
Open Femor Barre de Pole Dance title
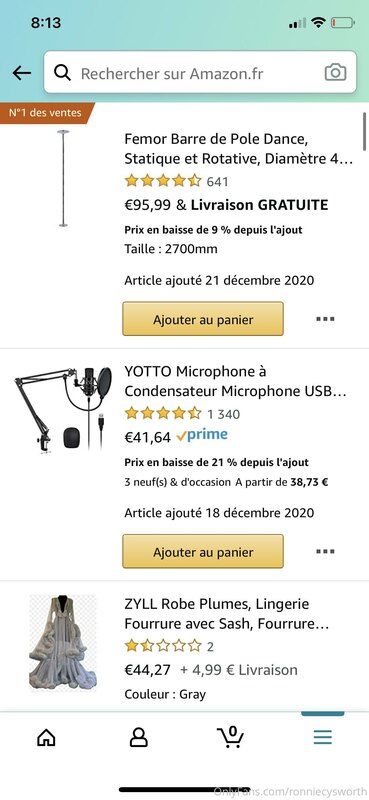click(238, 148)
